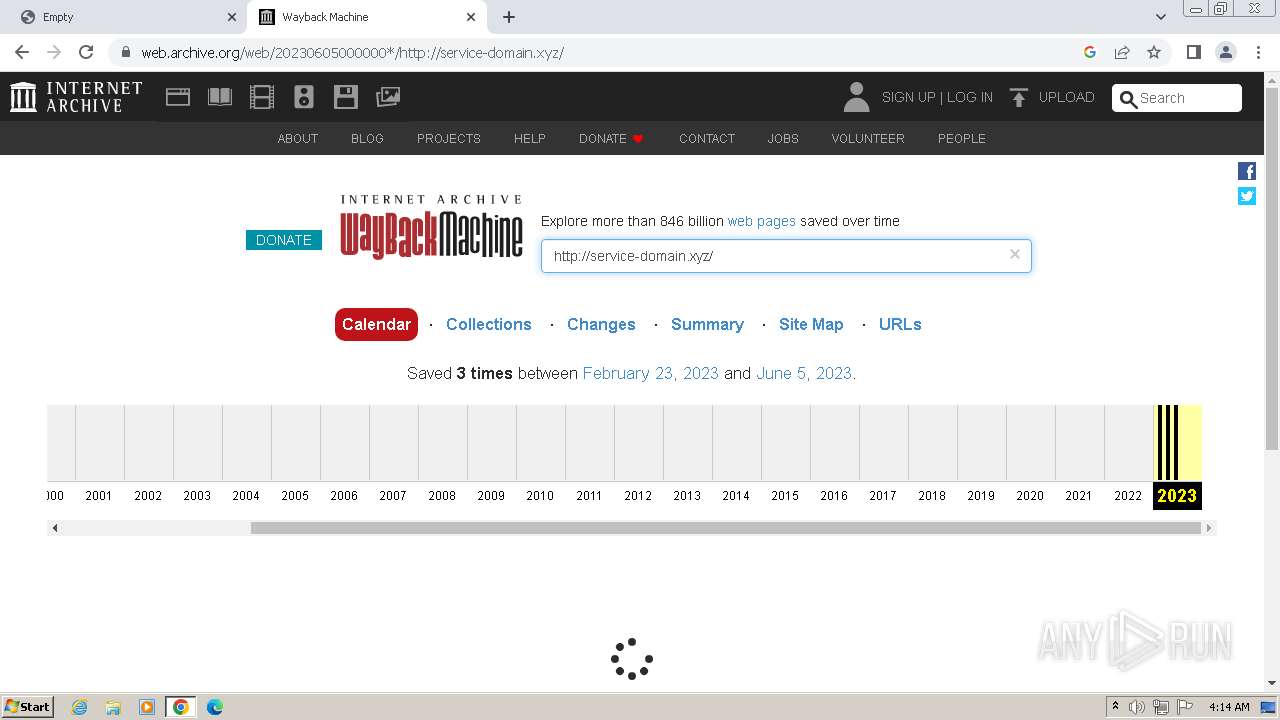The width and height of the screenshot is (1280, 720).
Task: Open the BLOG menu item
Action: [x=367, y=138]
